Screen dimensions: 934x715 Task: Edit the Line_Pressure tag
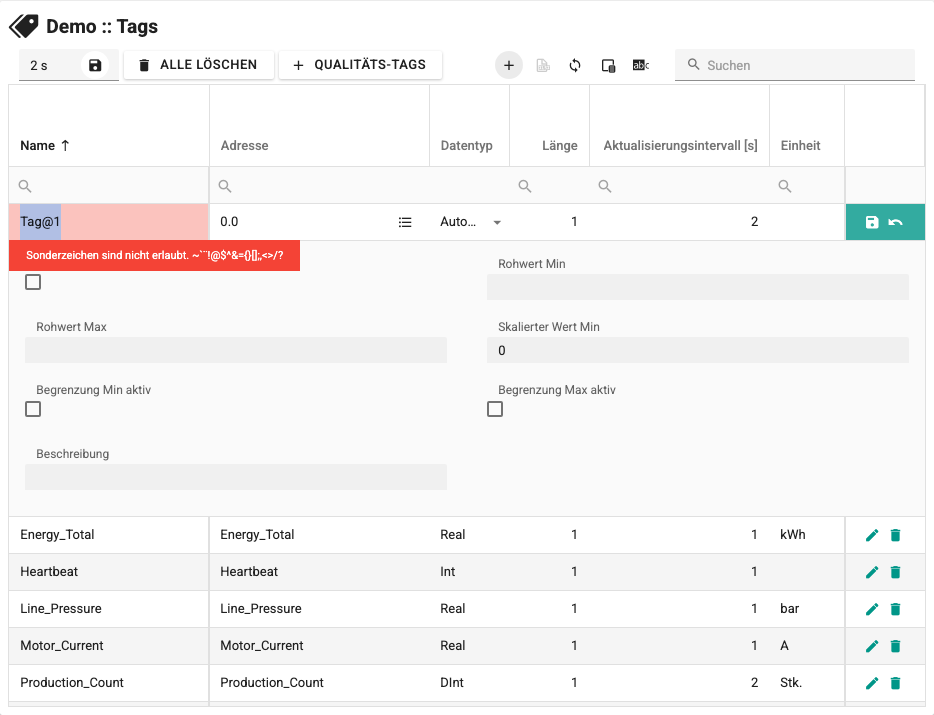[x=872, y=609]
